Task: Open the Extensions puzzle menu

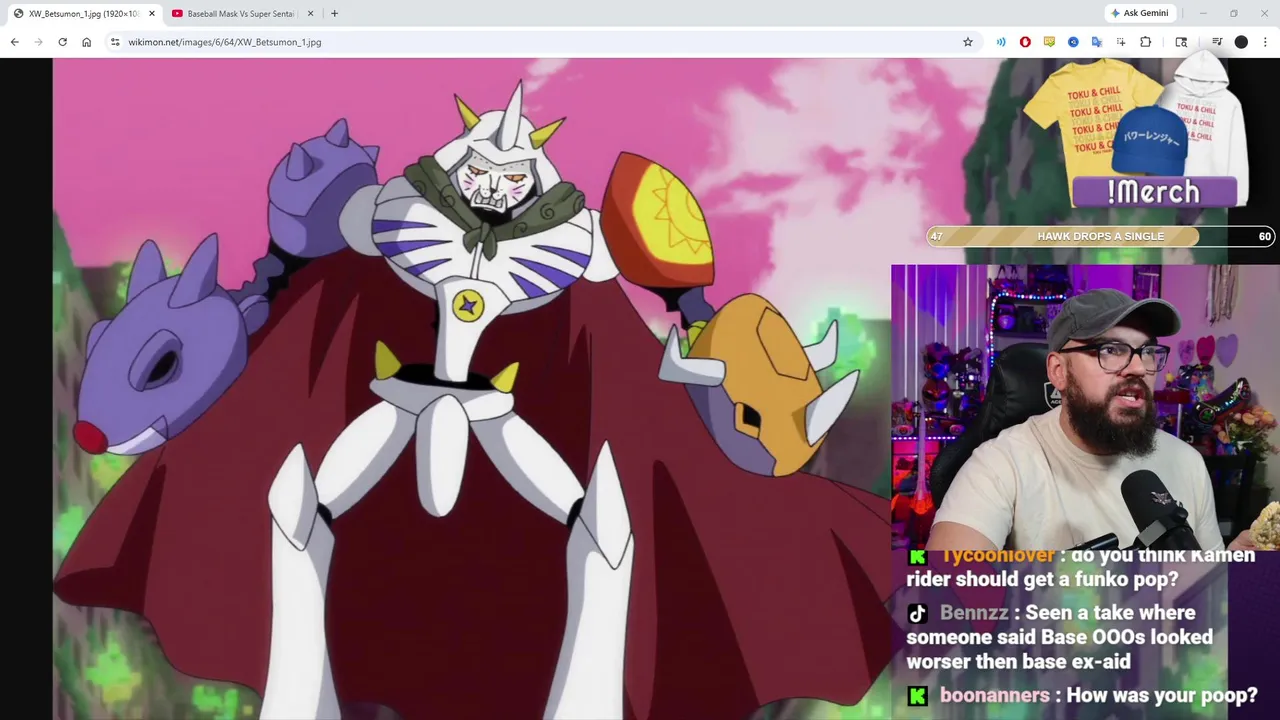Action: click(x=1146, y=42)
